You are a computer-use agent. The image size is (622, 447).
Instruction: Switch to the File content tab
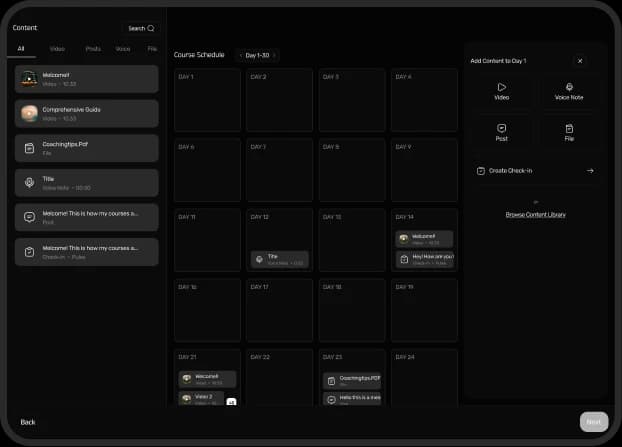(152, 49)
